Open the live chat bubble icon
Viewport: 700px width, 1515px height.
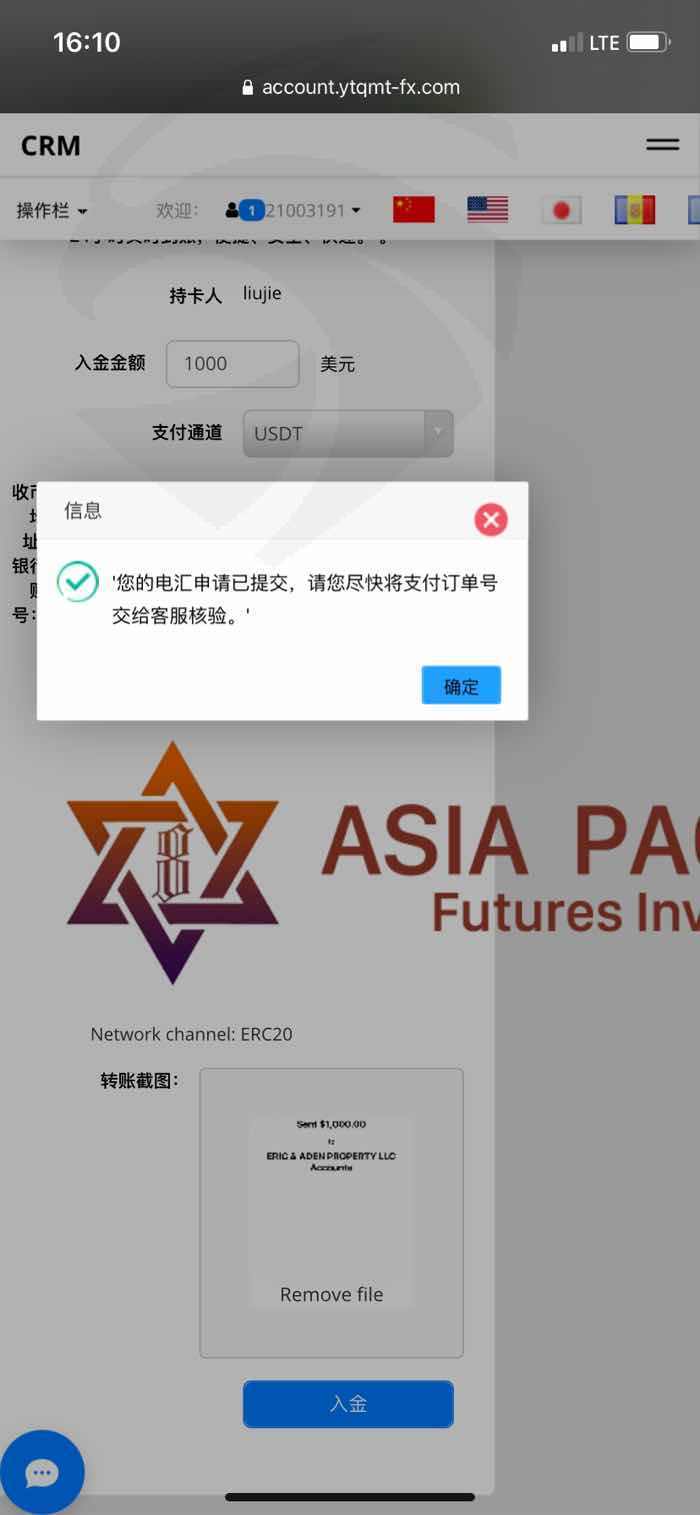(x=42, y=1472)
